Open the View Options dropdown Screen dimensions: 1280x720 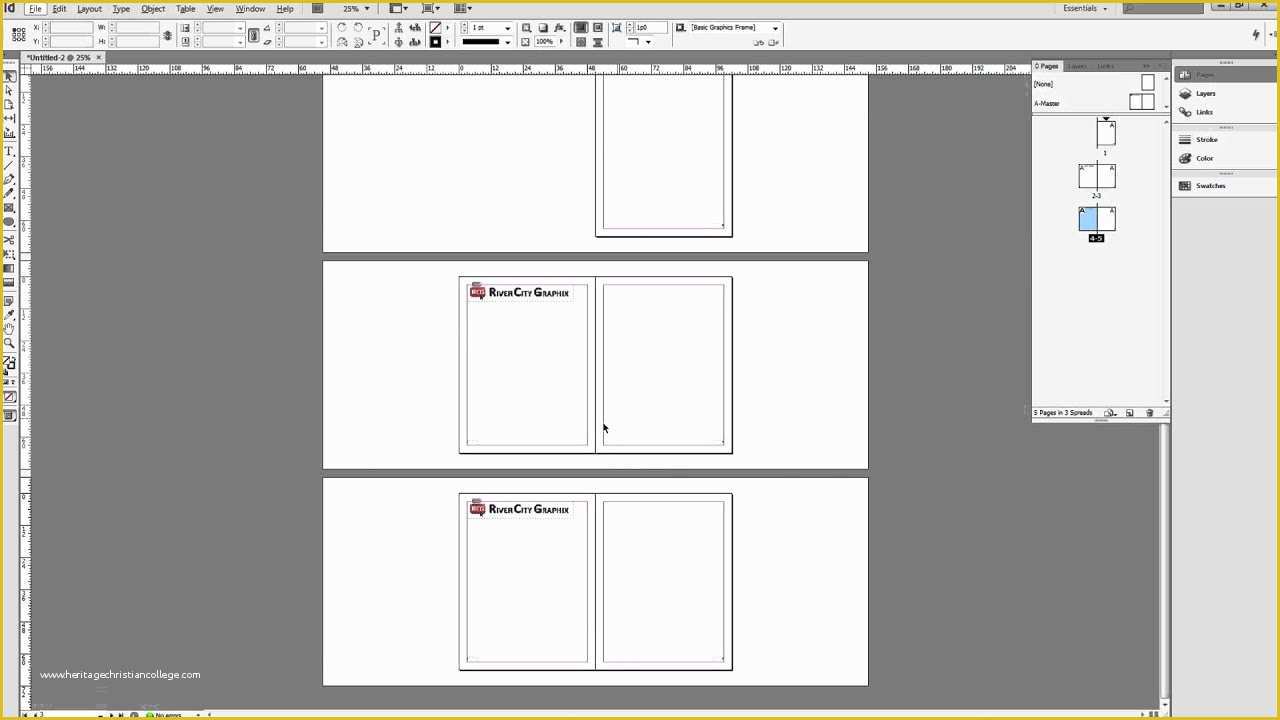tap(398, 8)
